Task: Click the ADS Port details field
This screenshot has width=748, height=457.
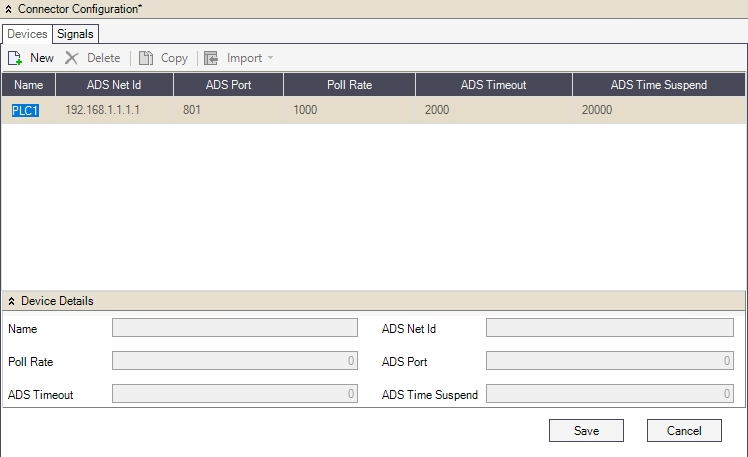Action: coord(609,361)
